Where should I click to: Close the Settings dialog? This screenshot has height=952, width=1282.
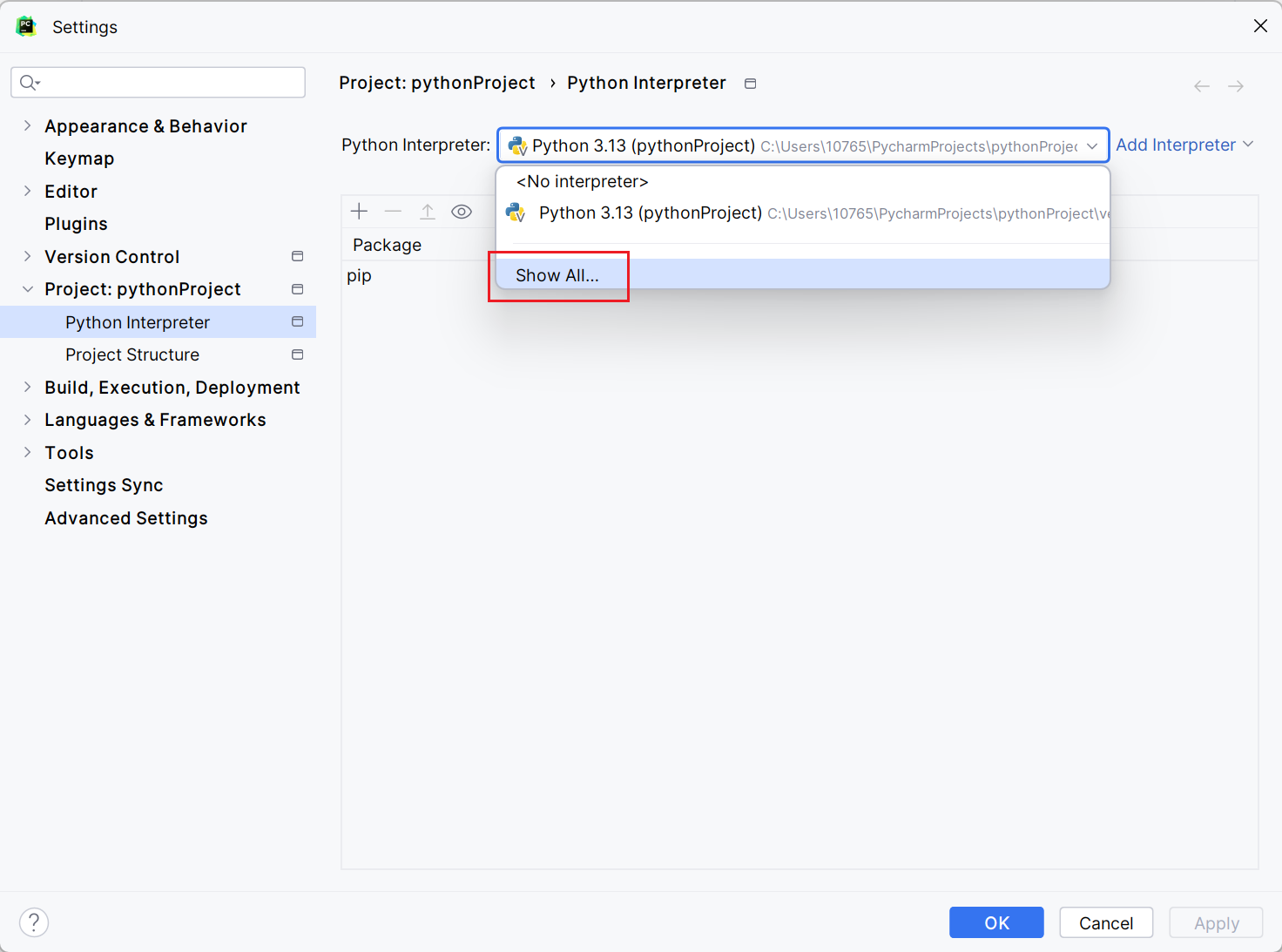click(x=1260, y=26)
